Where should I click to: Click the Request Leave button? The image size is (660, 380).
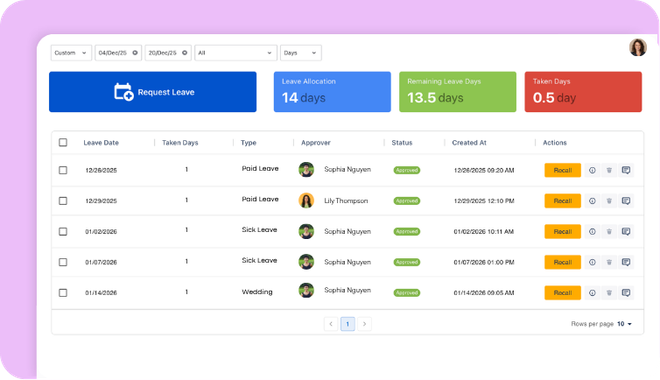coord(153,92)
